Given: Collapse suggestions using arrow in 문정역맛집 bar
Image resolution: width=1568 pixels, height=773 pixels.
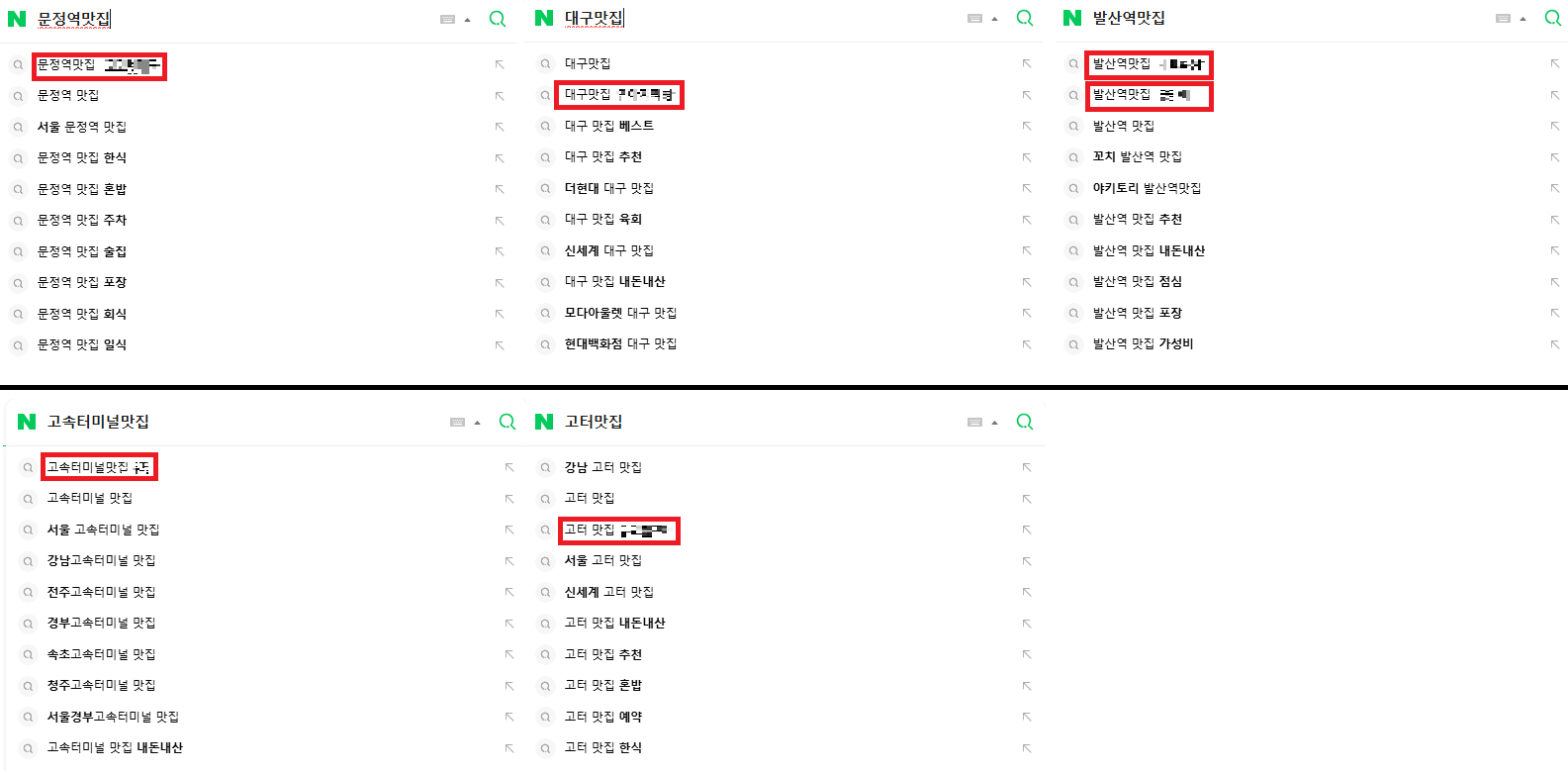Looking at the screenshot, I should (x=468, y=20).
